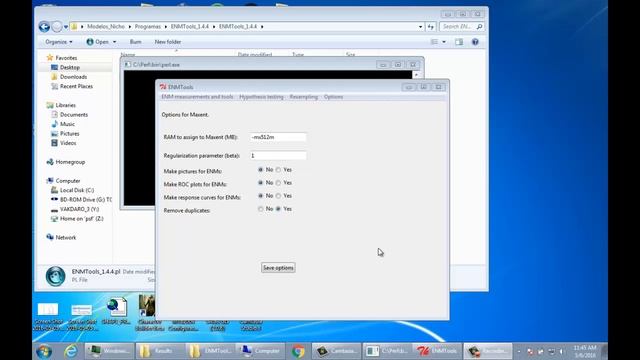This screenshot has width=640, height=360.
Task: Switch to Results folder taskbar item
Action: point(159,351)
